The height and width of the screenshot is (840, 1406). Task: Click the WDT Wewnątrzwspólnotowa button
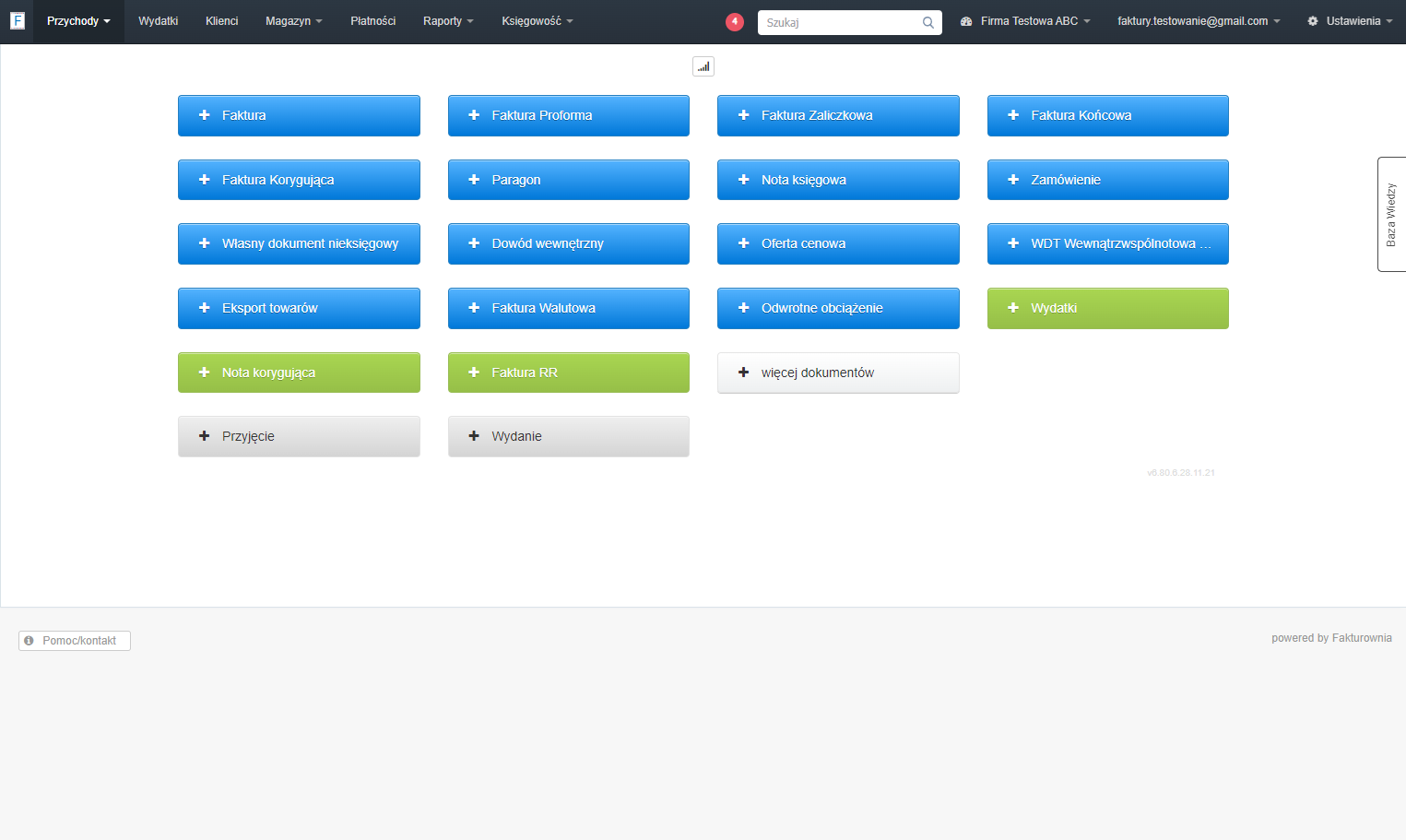point(1108,243)
